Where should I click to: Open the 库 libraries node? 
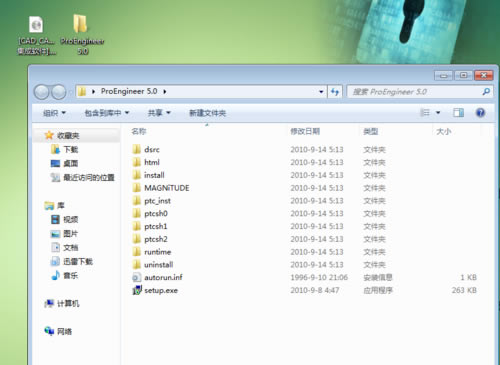(x=54, y=205)
